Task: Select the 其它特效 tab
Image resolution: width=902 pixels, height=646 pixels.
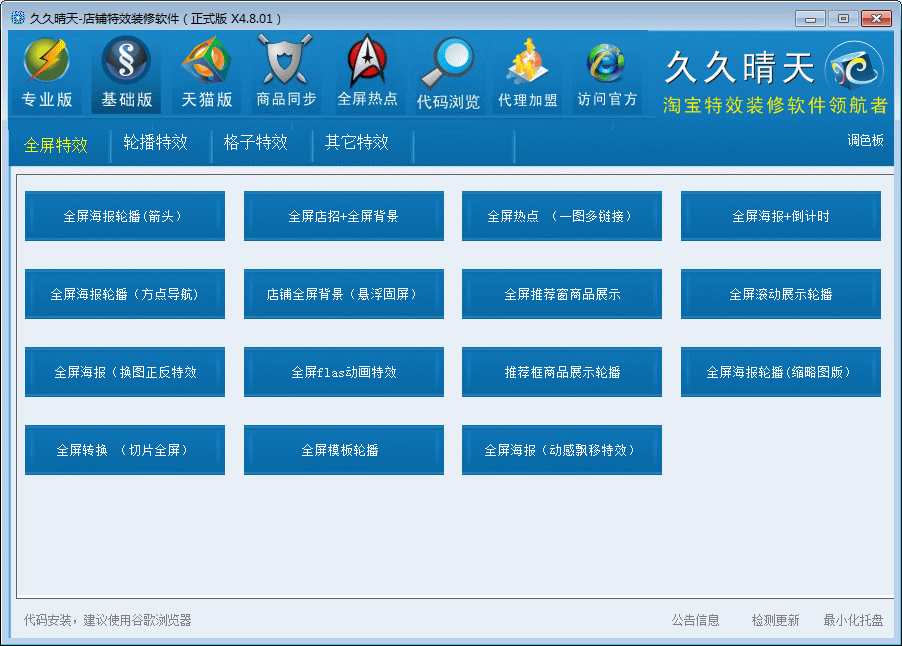Action: [x=356, y=143]
